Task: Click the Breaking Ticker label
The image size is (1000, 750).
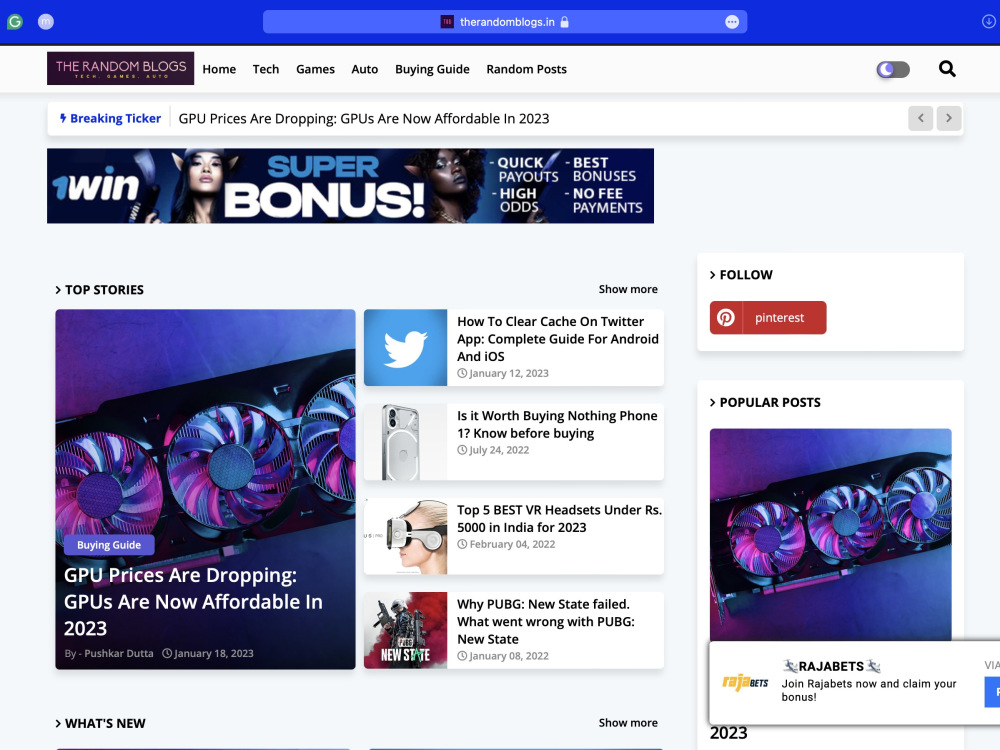Action: pyautogui.click(x=110, y=119)
